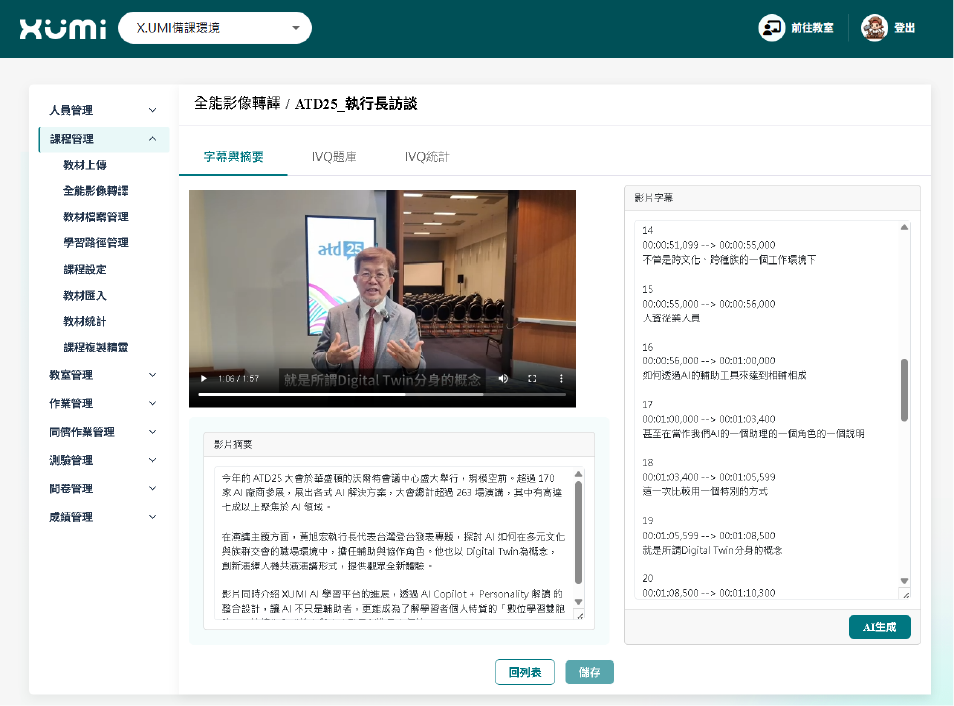Click the AI生成 button

coord(879,627)
